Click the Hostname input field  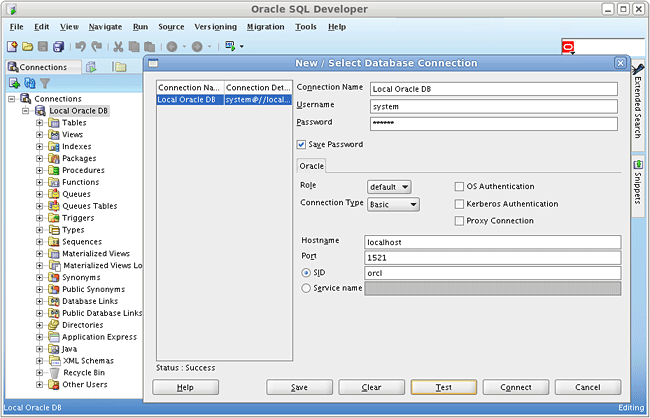coord(492,242)
